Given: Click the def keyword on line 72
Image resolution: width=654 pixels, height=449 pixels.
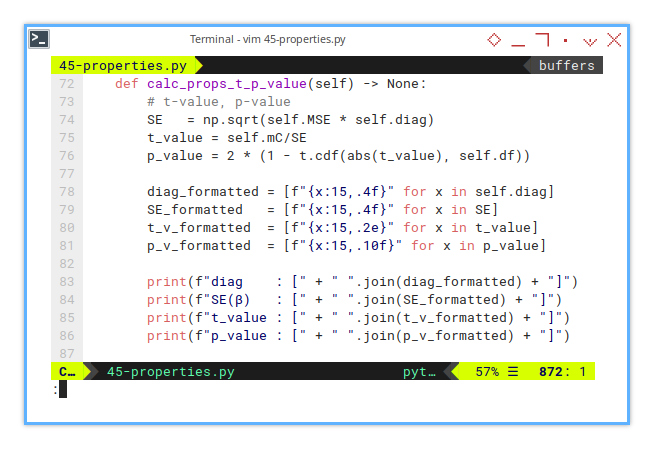Looking at the screenshot, I should pyautogui.click(x=127, y=84).
